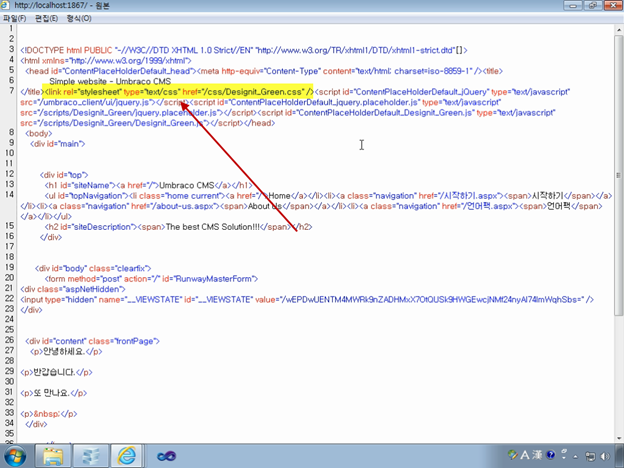This screenshot has height=468, width=624.
Task: Open the language bar options icon
Action: [564, 454]
